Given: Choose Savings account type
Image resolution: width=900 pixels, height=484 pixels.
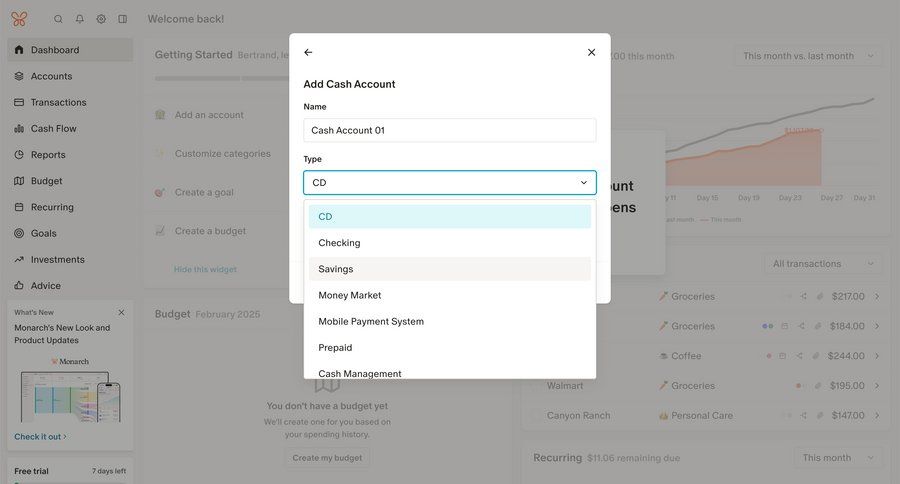Looking at the screenshot, I should 449,269.
